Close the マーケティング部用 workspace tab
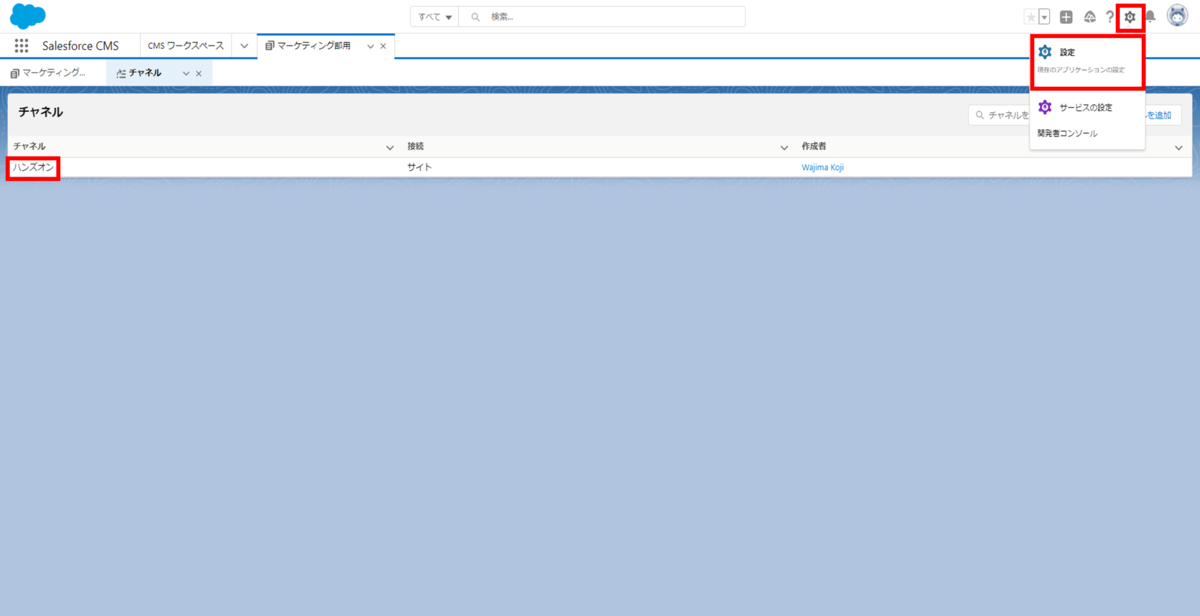Screen dimensions: 1200x616 383,46
